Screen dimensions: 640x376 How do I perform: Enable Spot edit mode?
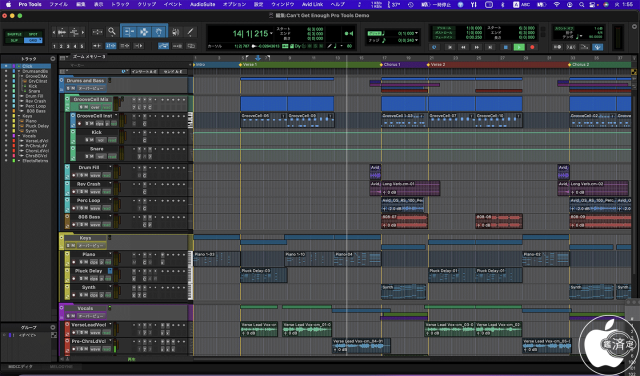pos(33,34)
